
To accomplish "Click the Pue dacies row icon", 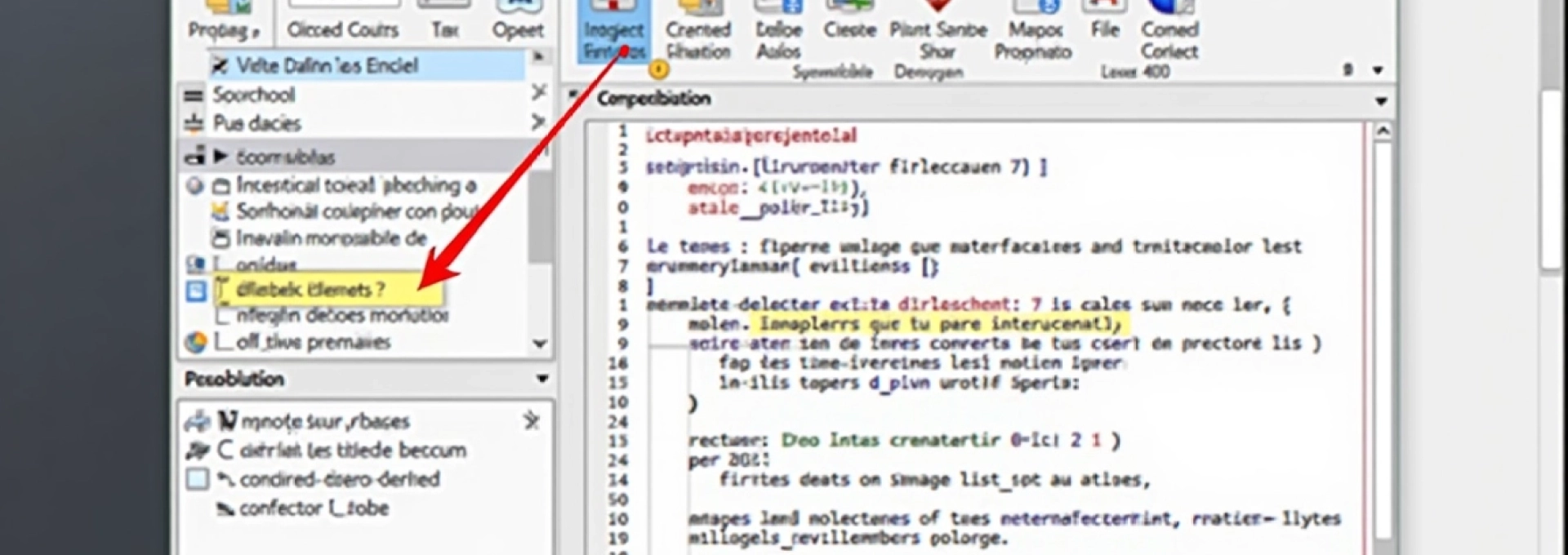I will point(194,124).
